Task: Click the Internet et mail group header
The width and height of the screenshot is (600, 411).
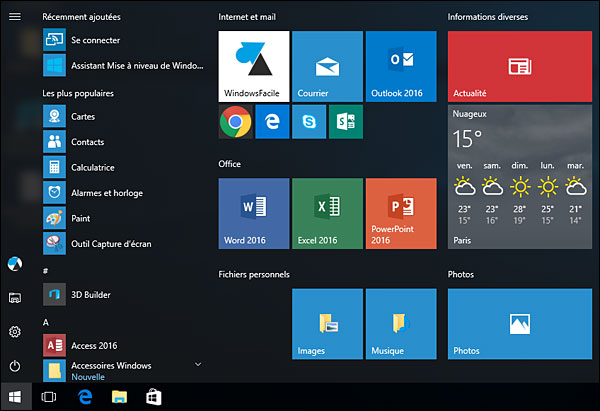Action: 247,17
